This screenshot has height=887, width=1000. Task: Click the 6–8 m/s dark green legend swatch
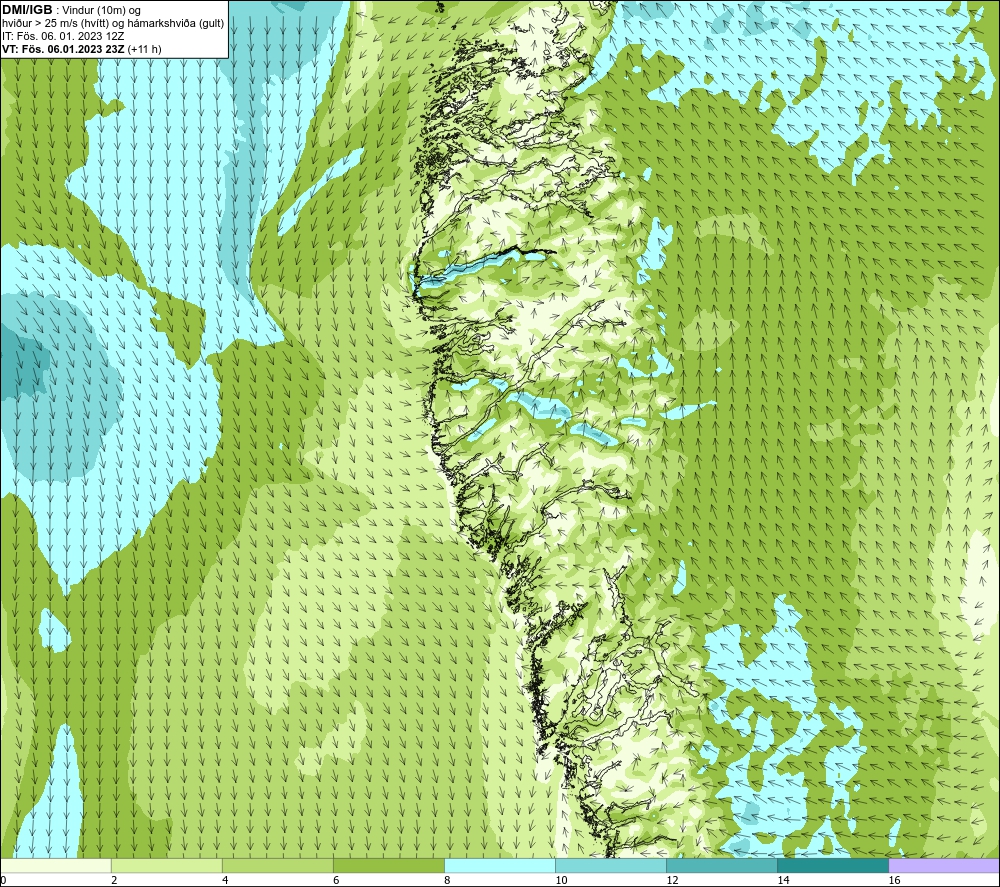click(388, 865)
